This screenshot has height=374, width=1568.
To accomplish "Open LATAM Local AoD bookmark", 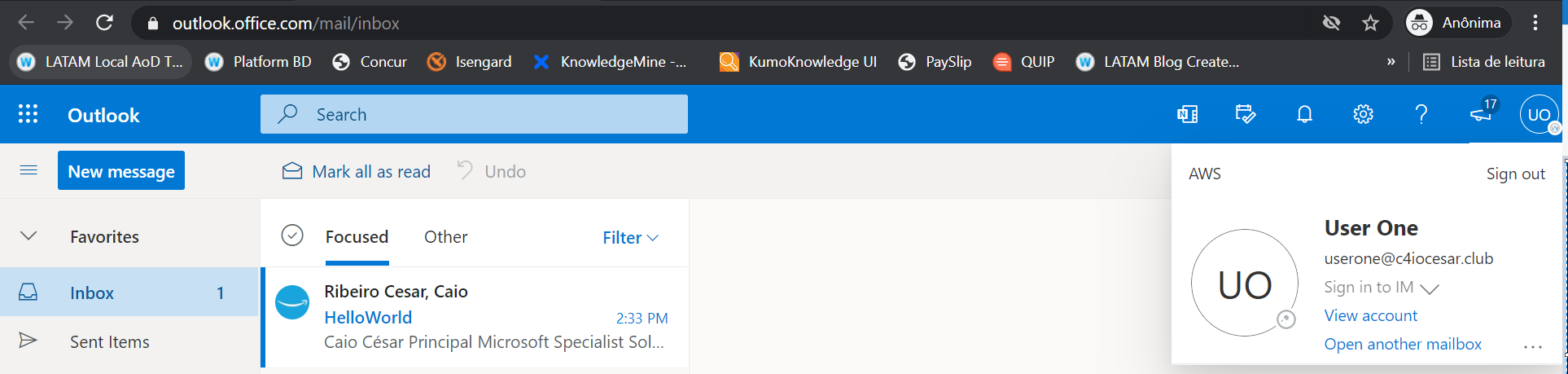I will click(x=101, y=62).
